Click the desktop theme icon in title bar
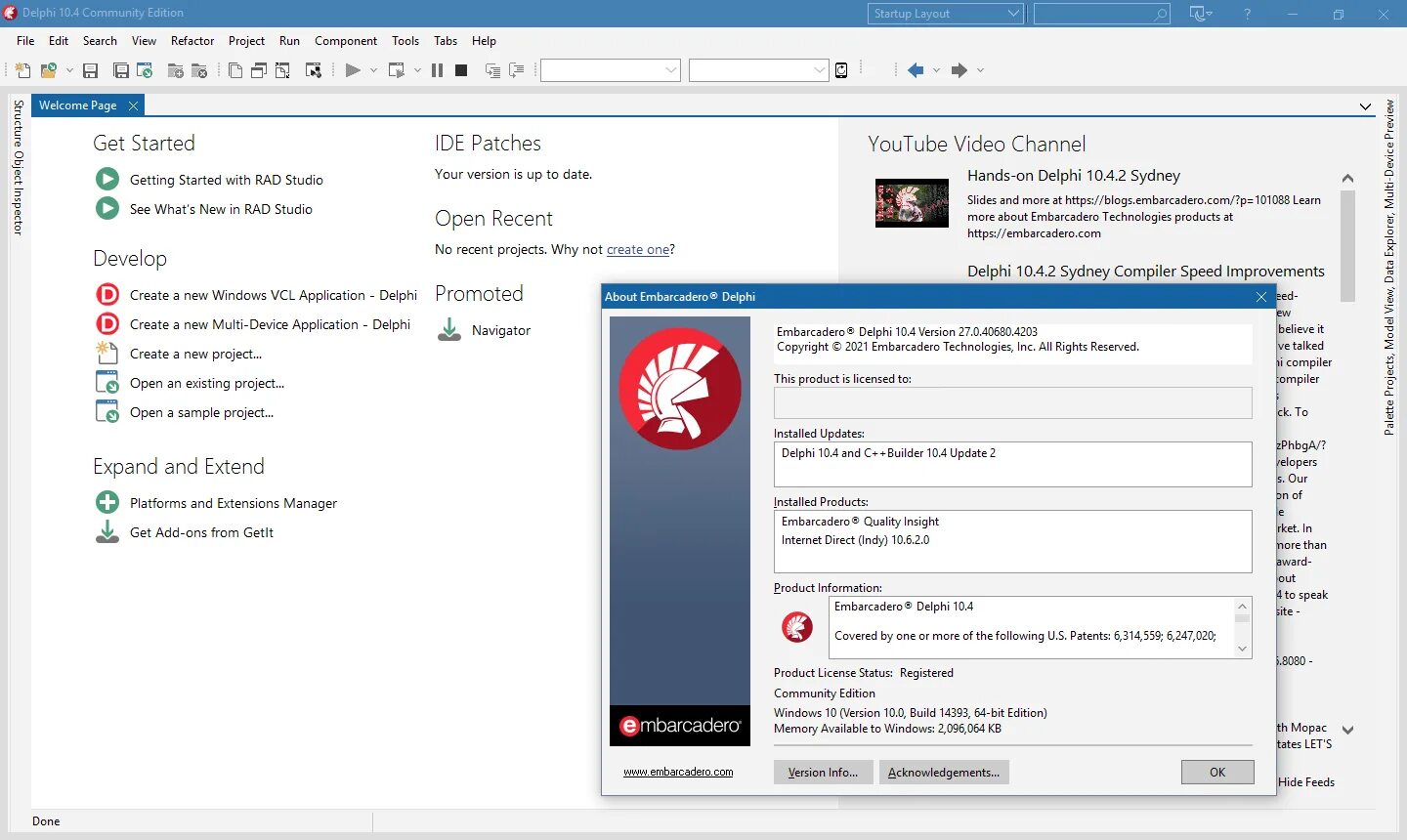The height and width of the screenshot is (840, 1407). click(1200, 14)
